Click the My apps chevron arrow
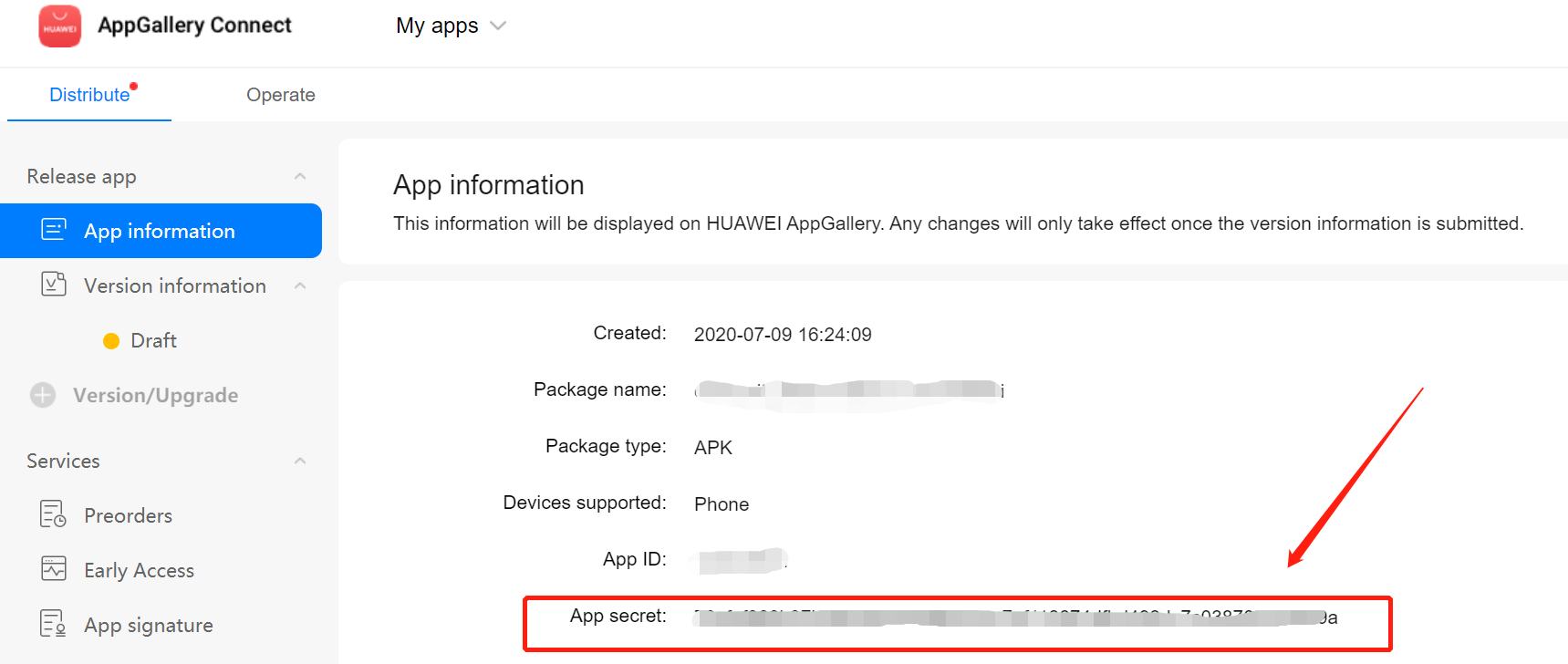The width and height of the screenshot is (1568, 664). 498,26
